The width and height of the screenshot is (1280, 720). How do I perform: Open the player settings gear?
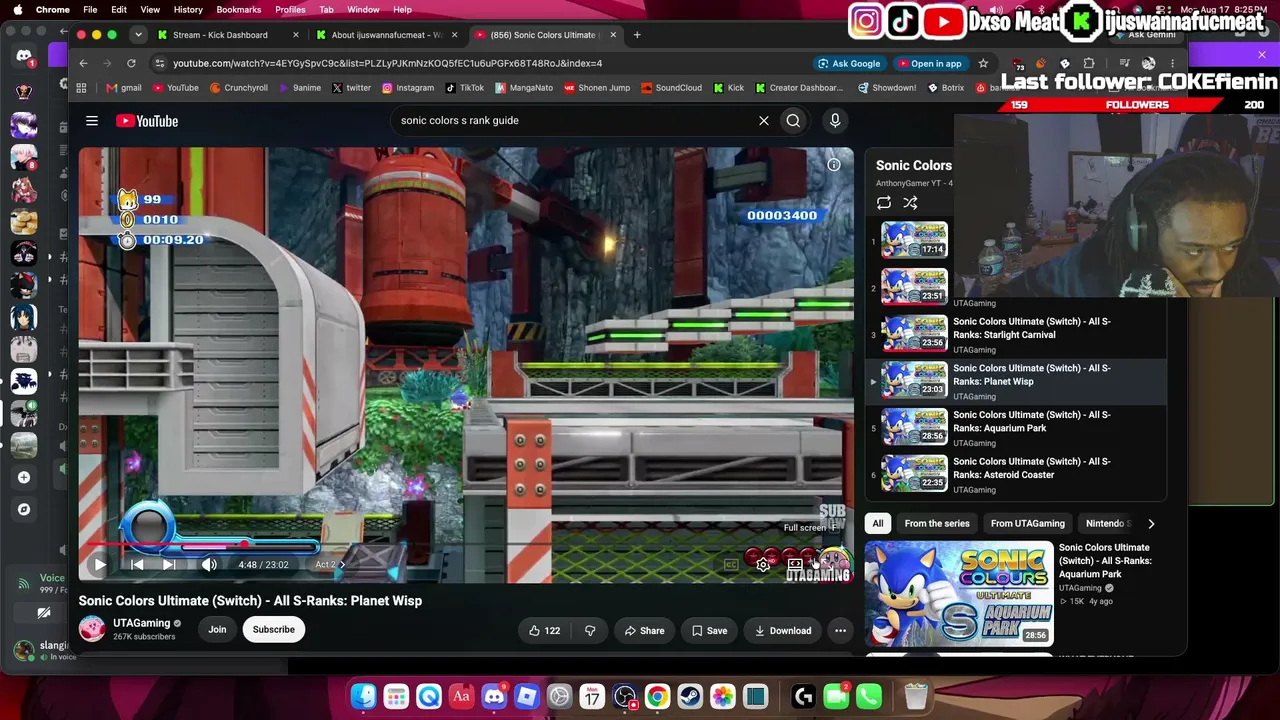click(x=763, y=565)
